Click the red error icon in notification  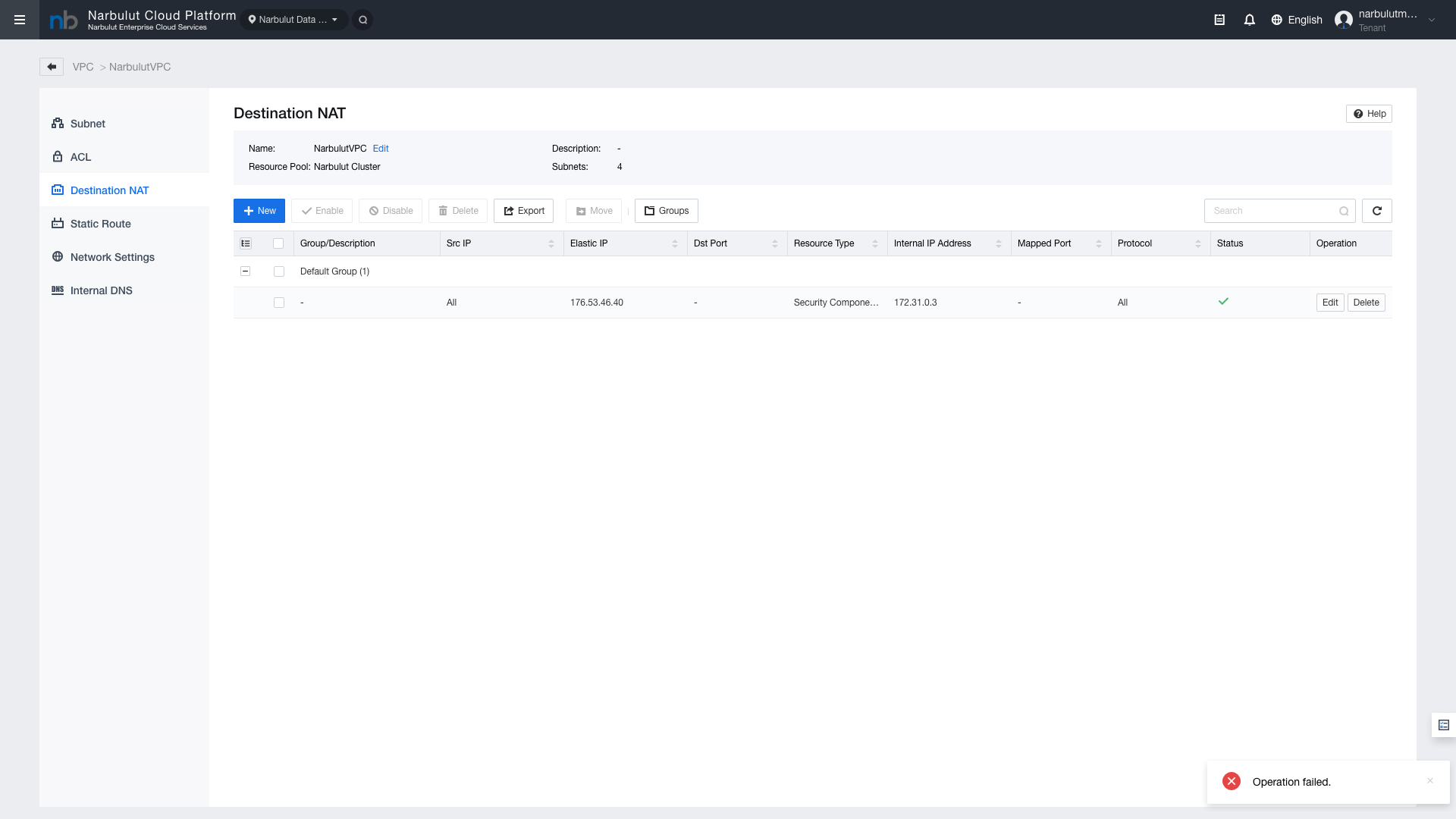1232,782
